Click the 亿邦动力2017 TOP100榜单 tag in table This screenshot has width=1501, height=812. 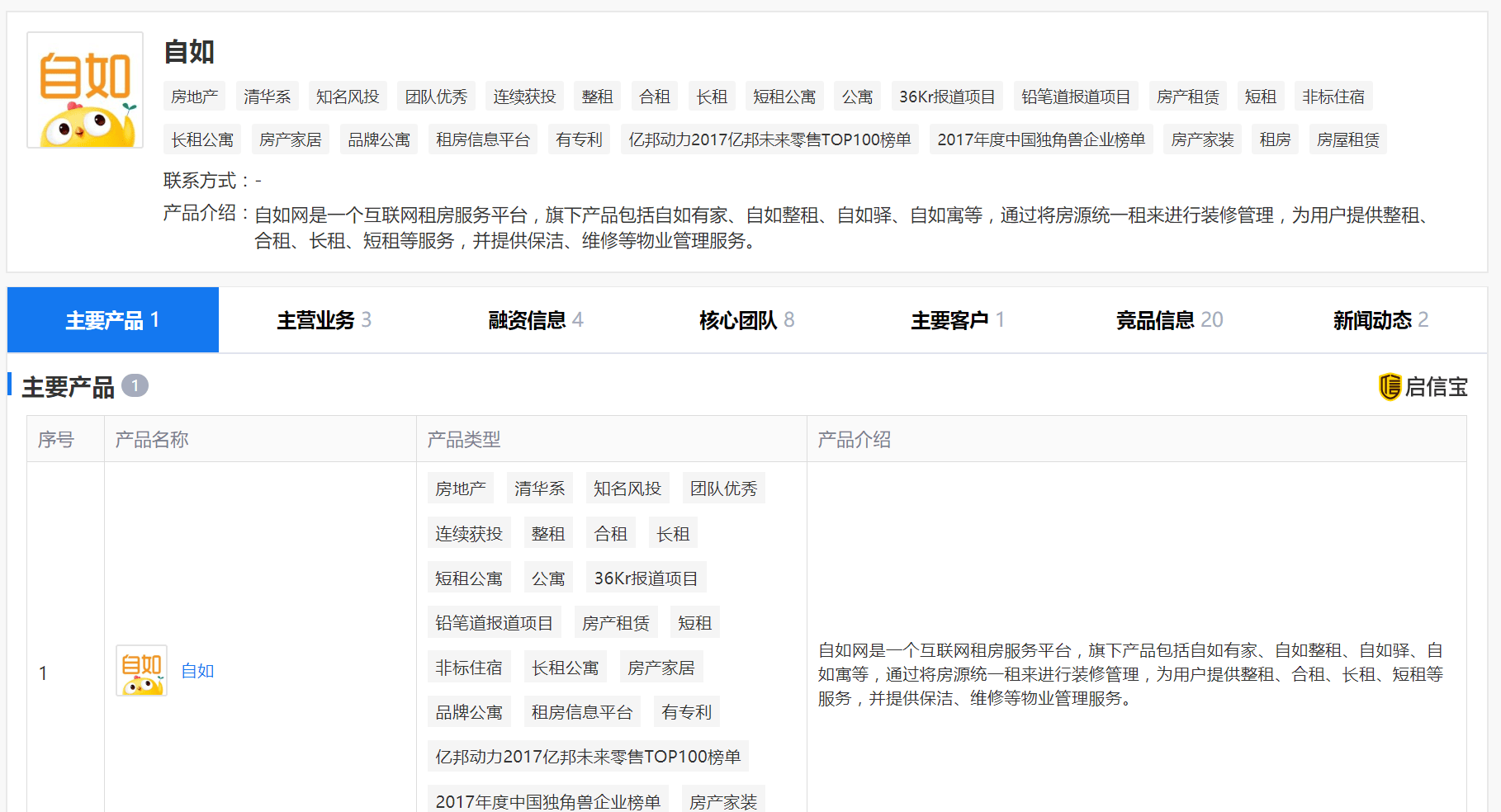point(589,756)
